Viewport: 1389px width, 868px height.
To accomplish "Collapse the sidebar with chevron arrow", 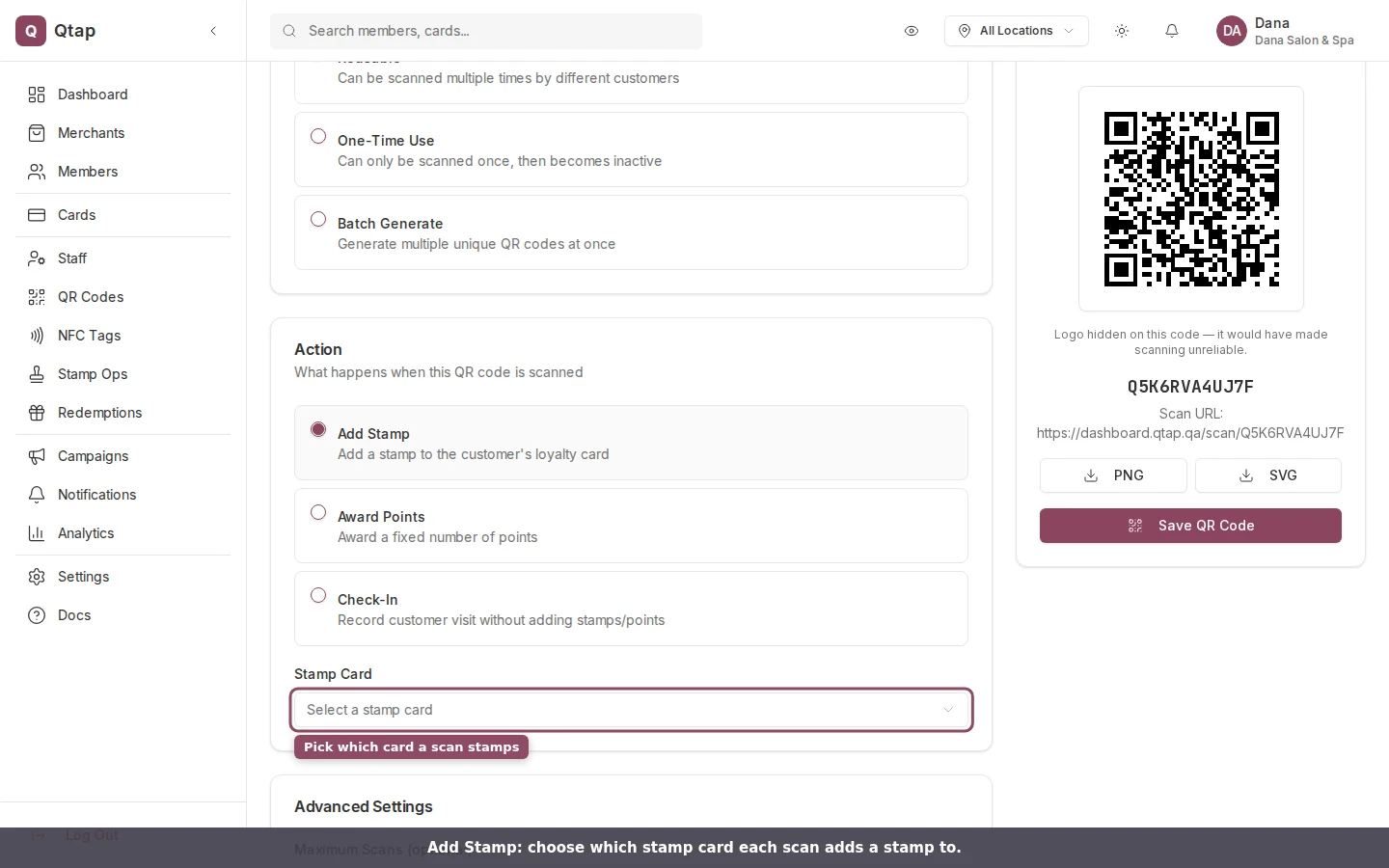I will pos(213,31).
